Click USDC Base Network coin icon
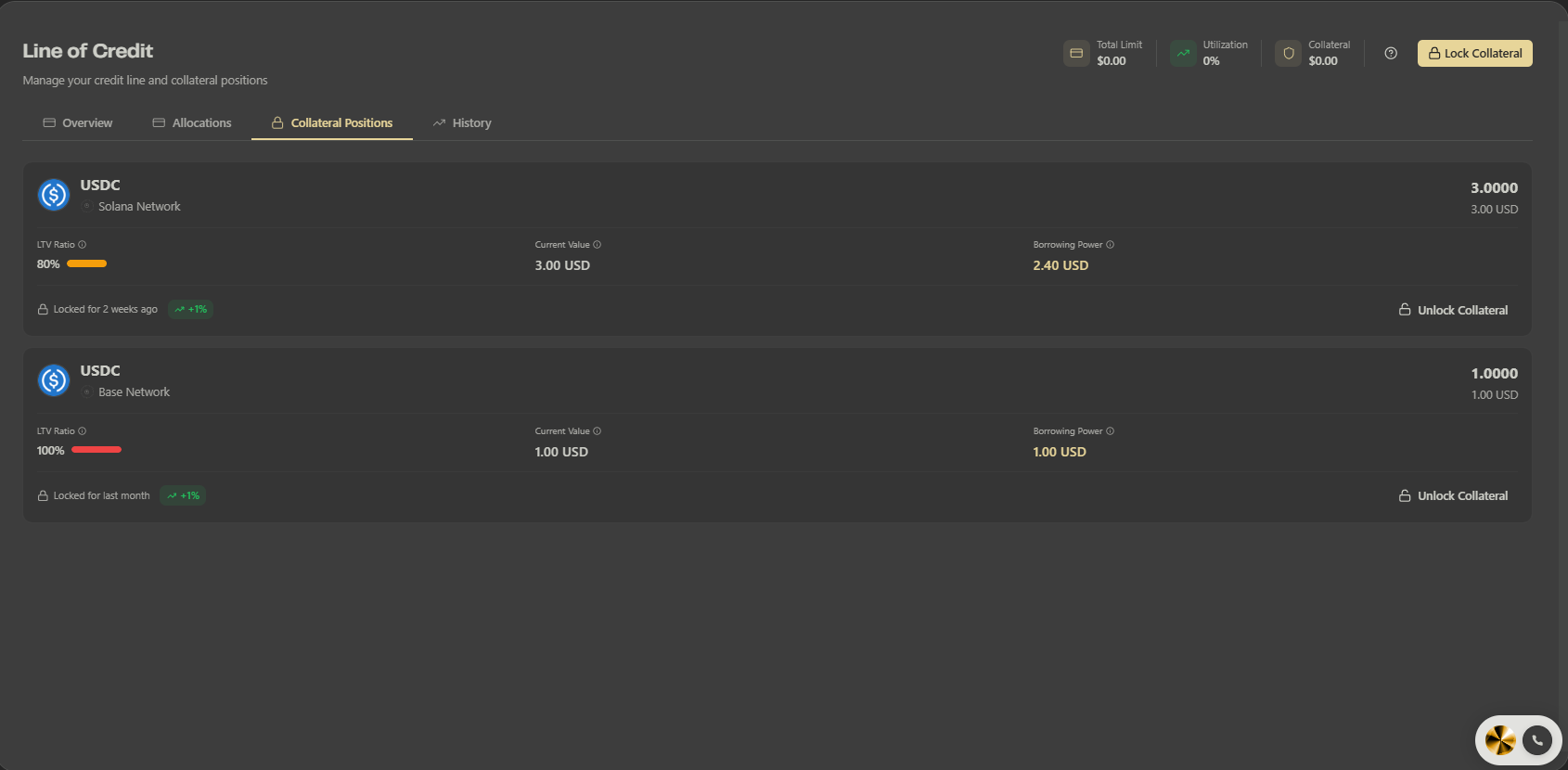 [x=54, y=380]
